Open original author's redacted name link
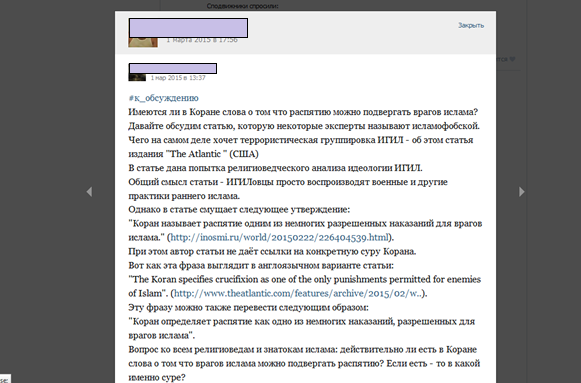The width and height of the screenshot is (581, 383). pyautogui.click(x=173, y=68)
